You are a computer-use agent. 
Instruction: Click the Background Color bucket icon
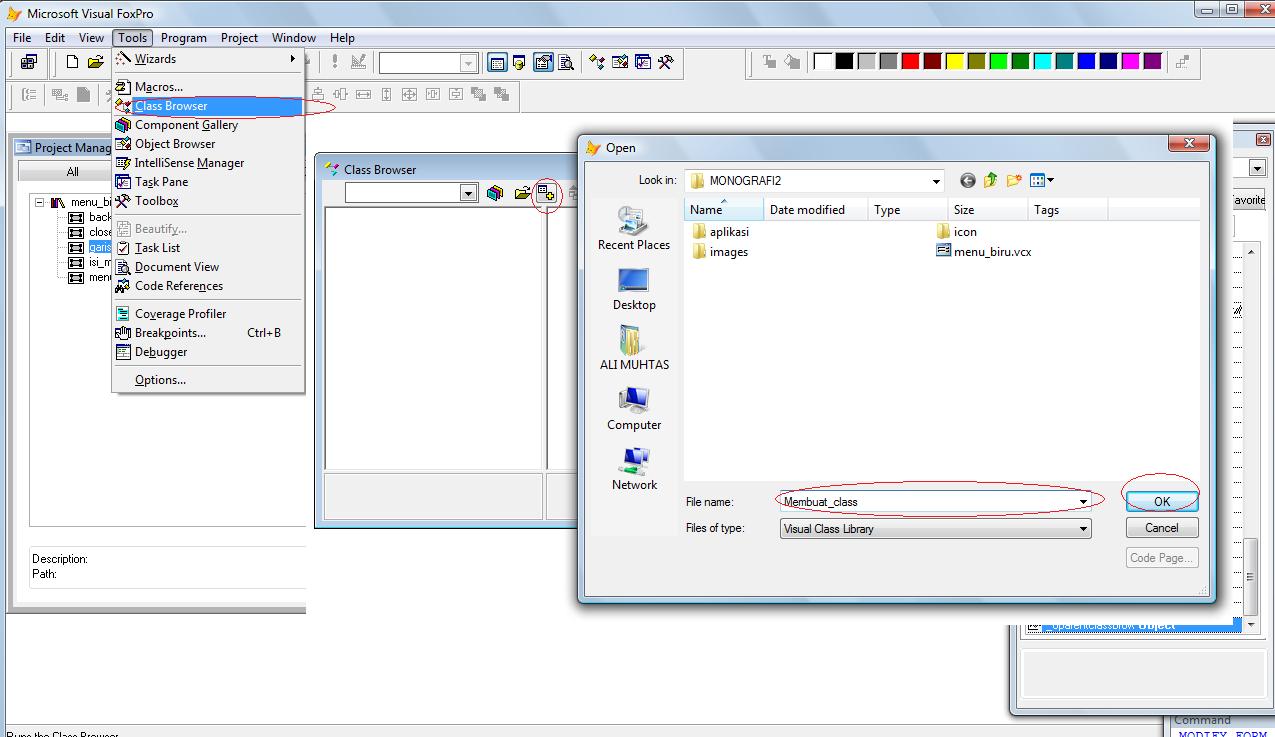pyautogui.click(x=793, y=62)
